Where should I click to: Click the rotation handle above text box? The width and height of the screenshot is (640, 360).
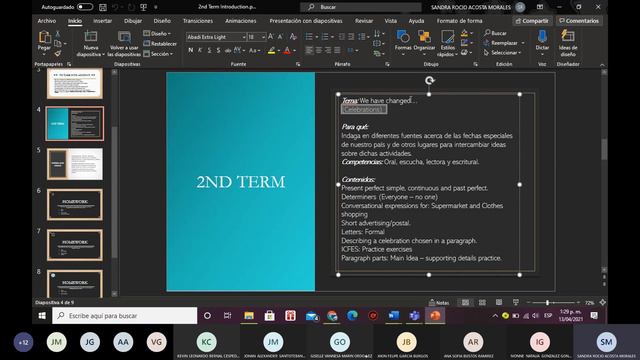point(429,80)
